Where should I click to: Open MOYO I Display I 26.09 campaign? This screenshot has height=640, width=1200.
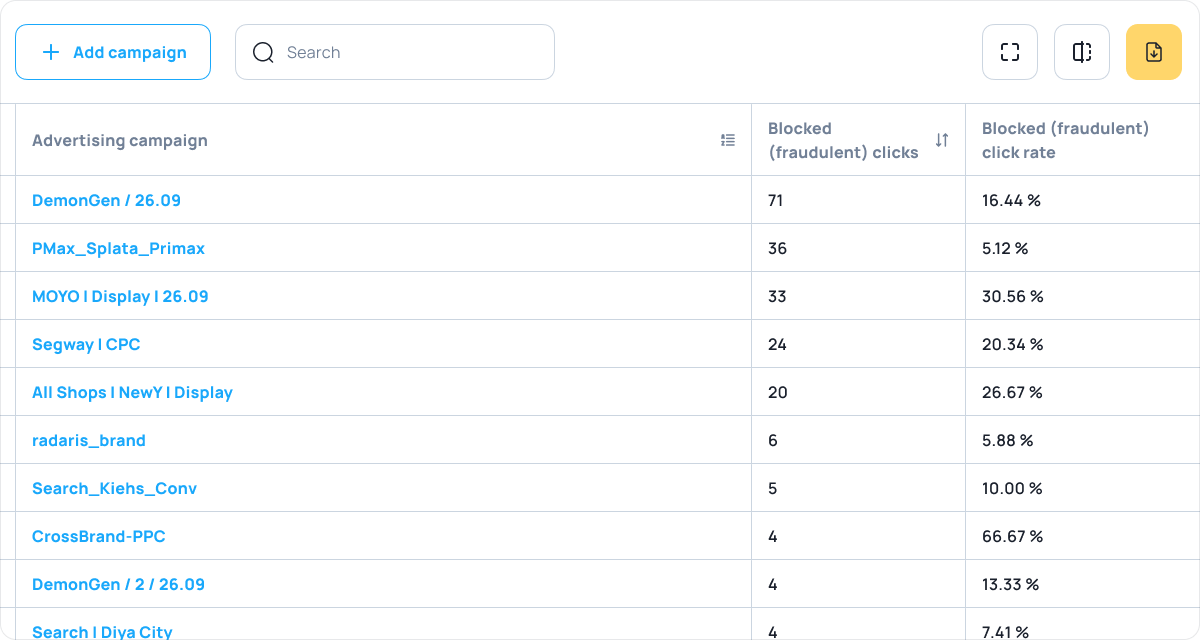(120, 296)
